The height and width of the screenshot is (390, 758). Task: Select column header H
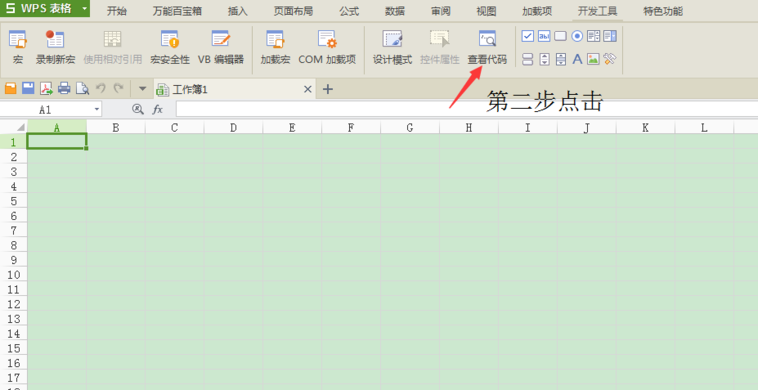click(469, 127)
